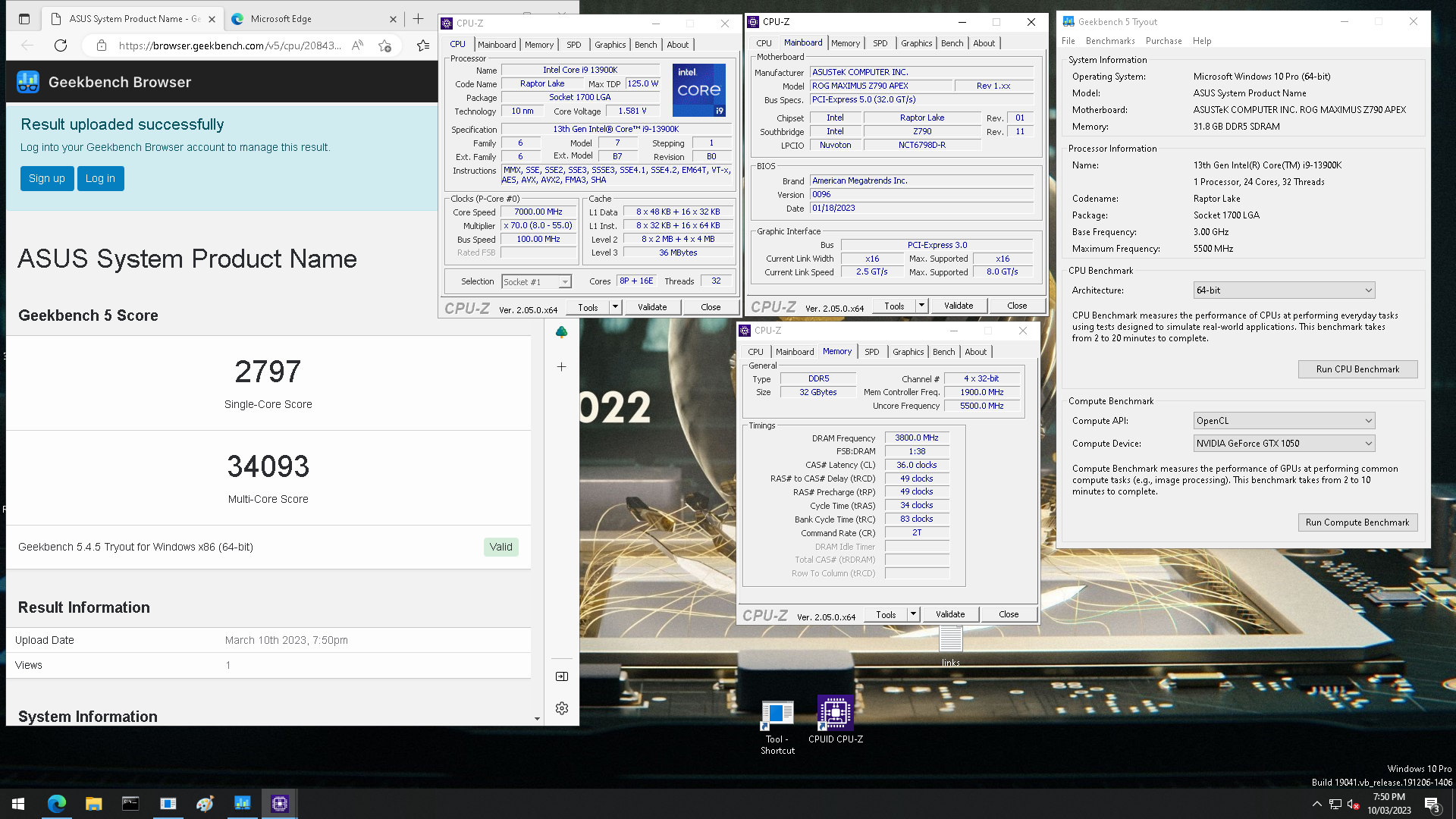Image resolution: width=1456 pixels, height=819 pixels.
Task: Switch to Graphics tab in CPU-Z Memory window
Action: pyautogui.click(x=908, y=352)
